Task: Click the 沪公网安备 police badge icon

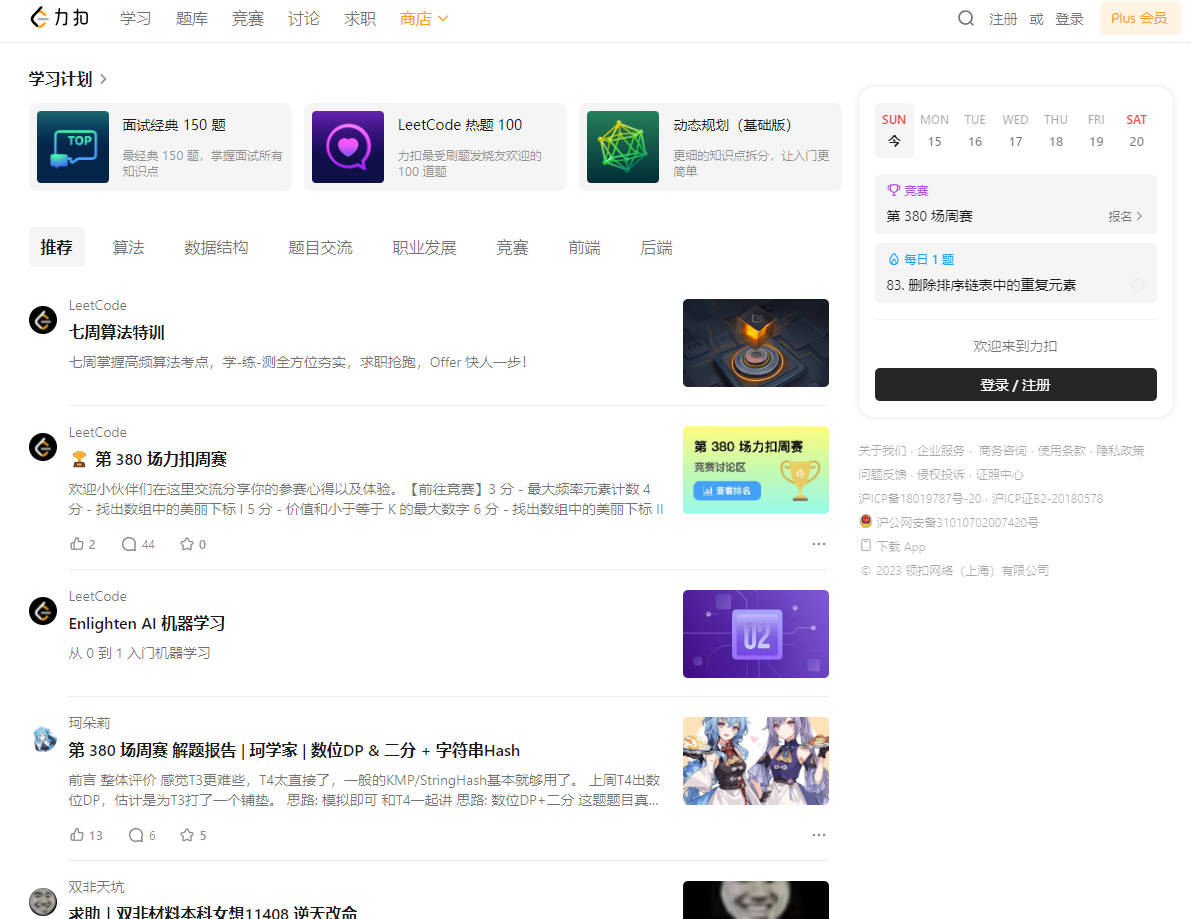Action: click(865, 521)
